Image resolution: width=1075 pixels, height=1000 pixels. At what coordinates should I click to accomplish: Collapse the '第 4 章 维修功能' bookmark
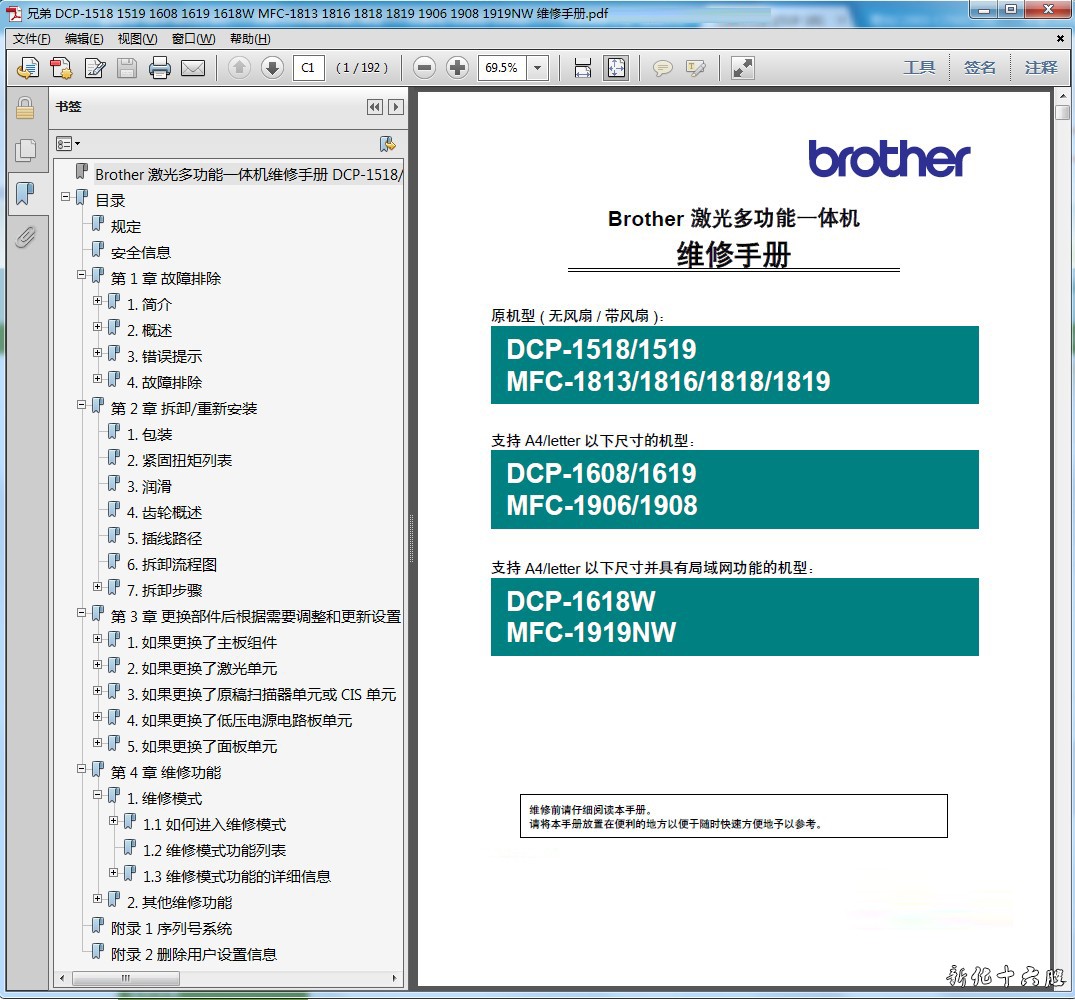tap(82, 768)
